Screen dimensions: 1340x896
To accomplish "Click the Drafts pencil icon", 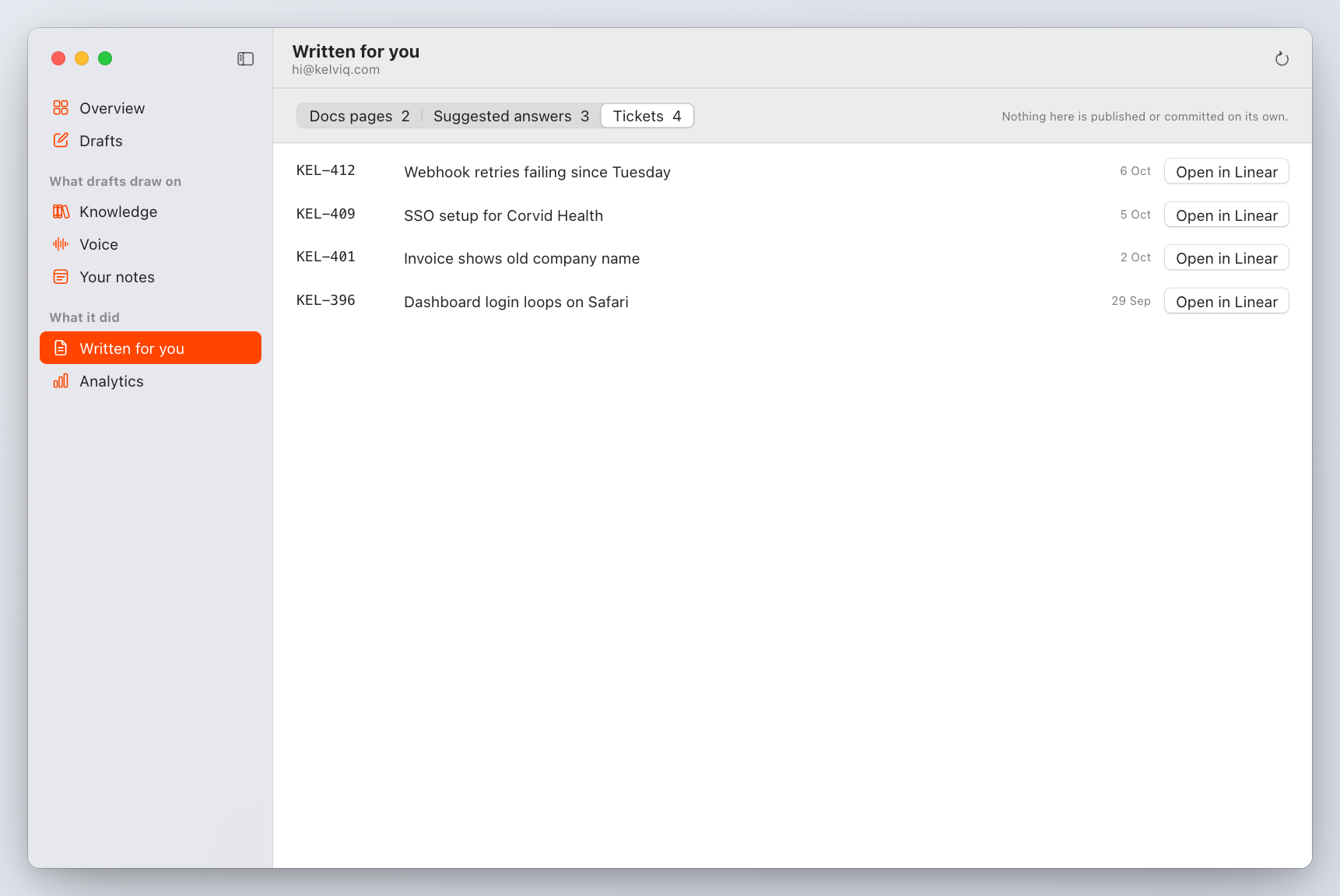I will pyautogui.click(x=61, y=140).
